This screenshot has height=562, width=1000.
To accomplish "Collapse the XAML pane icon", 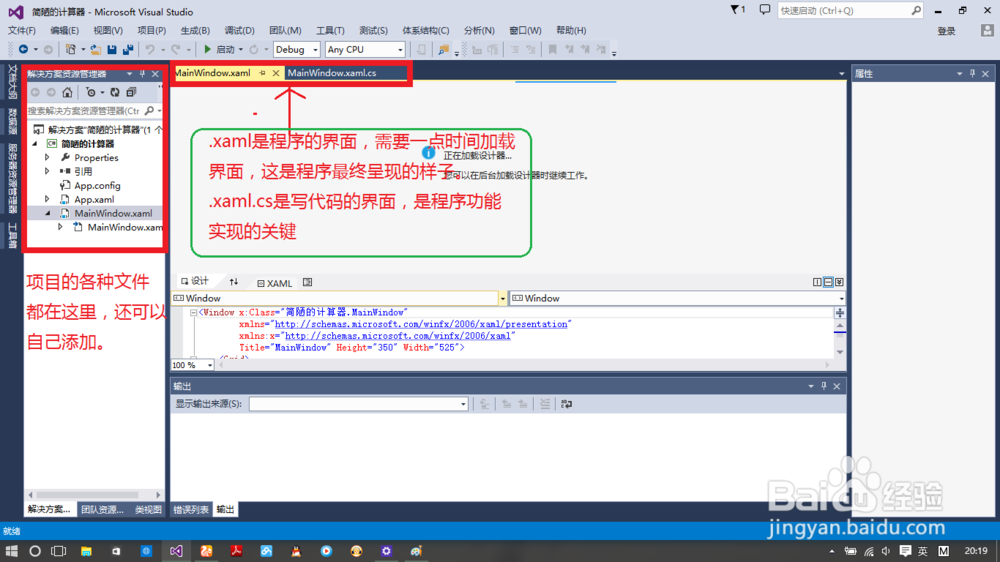I will click(839, 282).
